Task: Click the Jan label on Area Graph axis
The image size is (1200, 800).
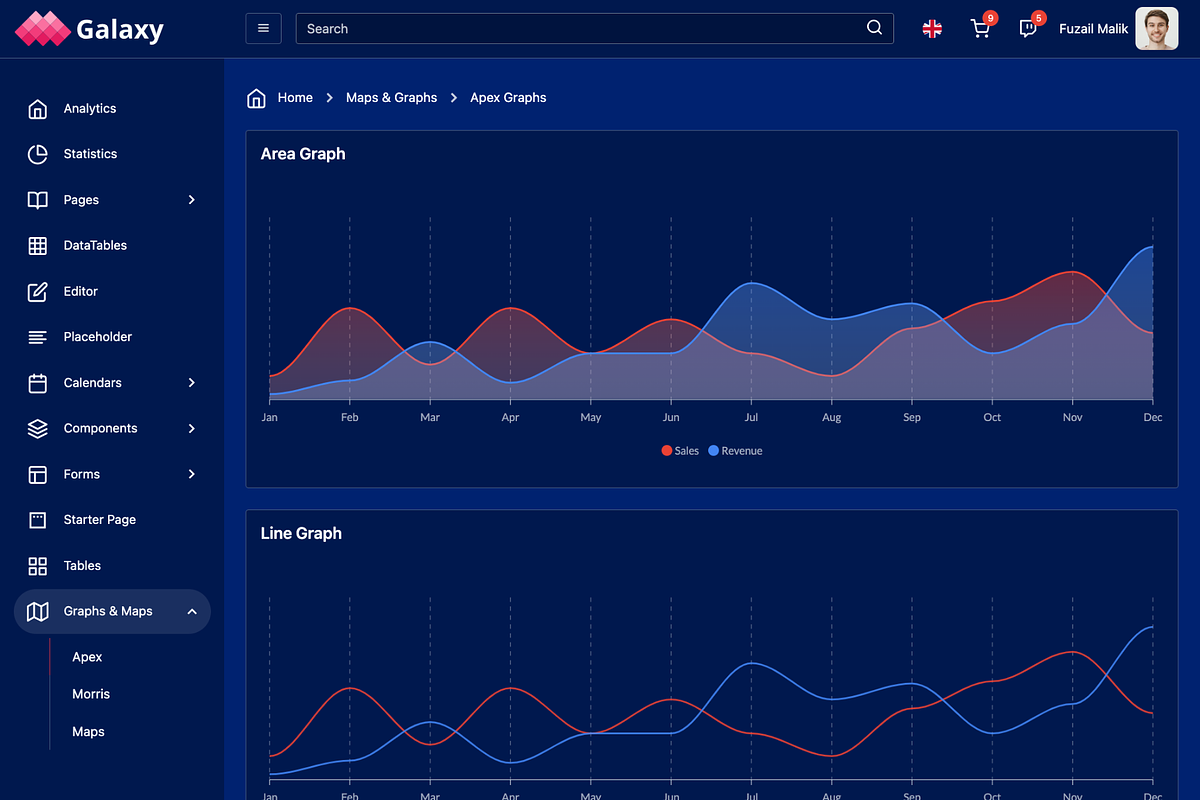Action: pyautogui.click(x=269, y=417)
